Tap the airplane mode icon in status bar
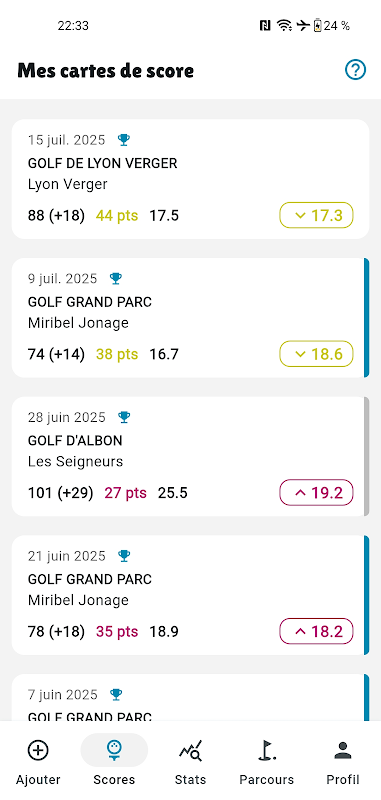Screen dimensions: 381x800 click(303, 26)
